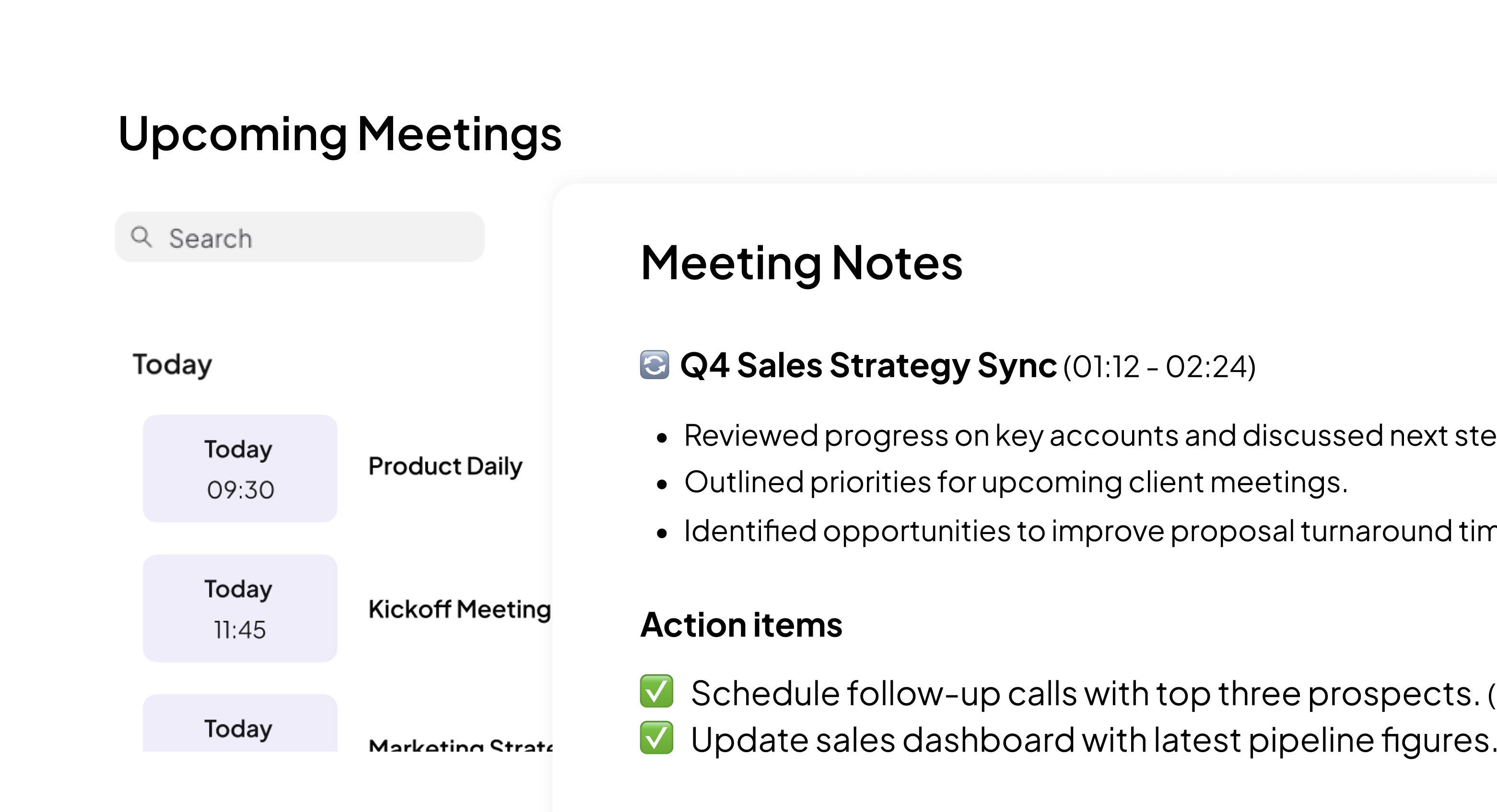Screen dimensions: 1497x812
Task: Toggle the checkbox for scheduling follow-up calls
Action: click(x=656, y=691)
